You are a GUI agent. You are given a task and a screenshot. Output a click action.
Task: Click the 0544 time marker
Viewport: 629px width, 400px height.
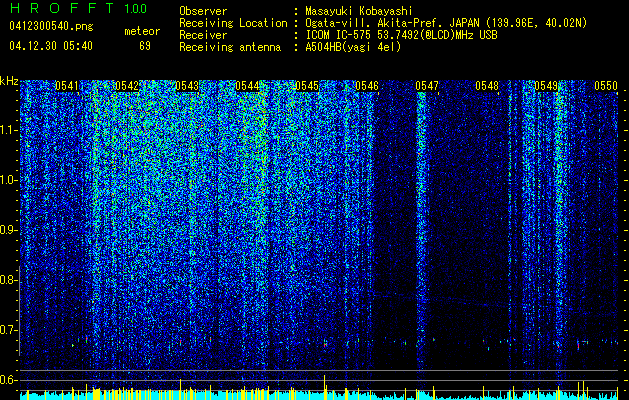coord(247,86)
